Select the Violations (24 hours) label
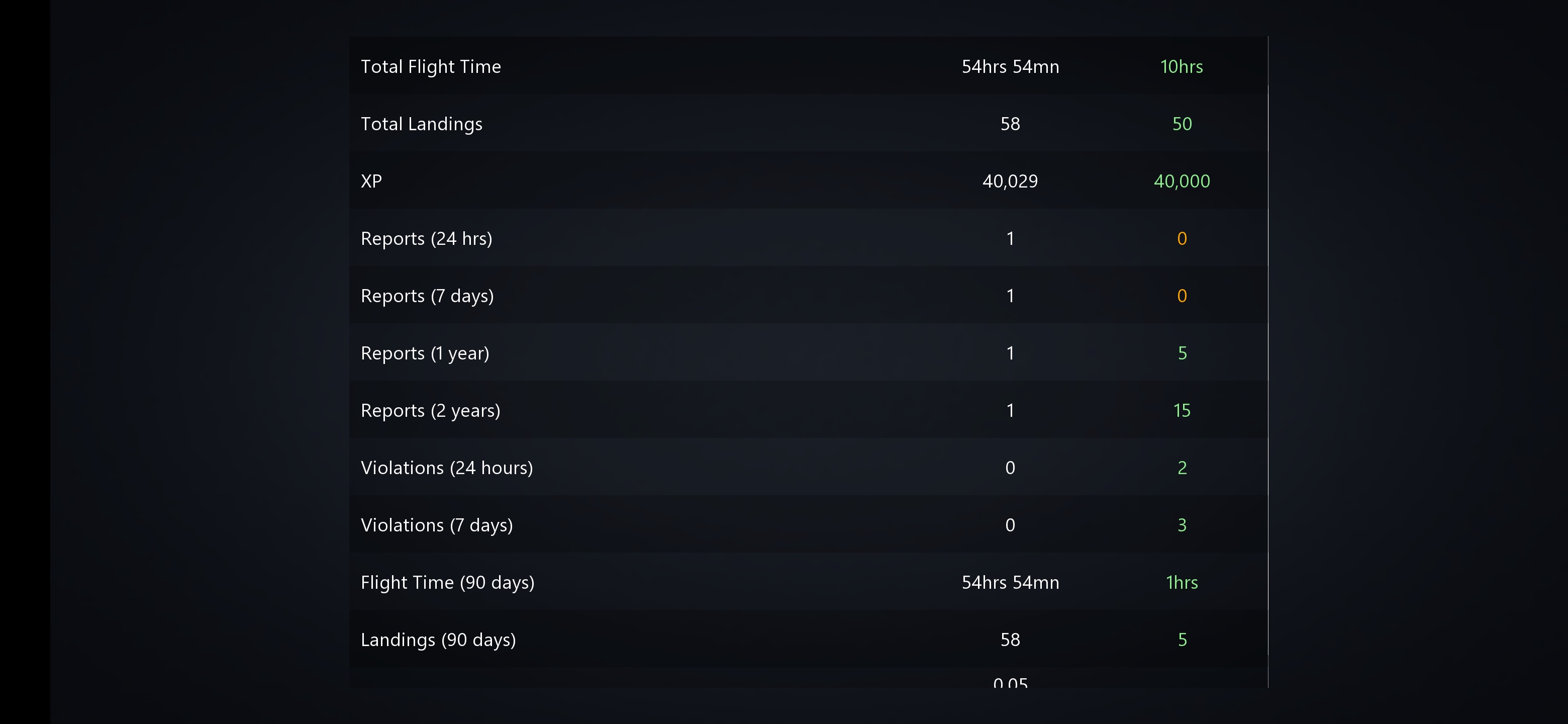Viewport: 1568px width, 724px height. coord(447,468)
